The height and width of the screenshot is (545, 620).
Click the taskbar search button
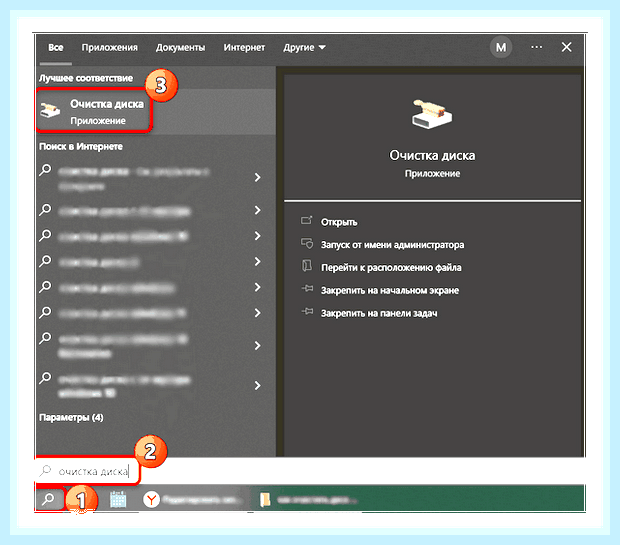point(49,500)
